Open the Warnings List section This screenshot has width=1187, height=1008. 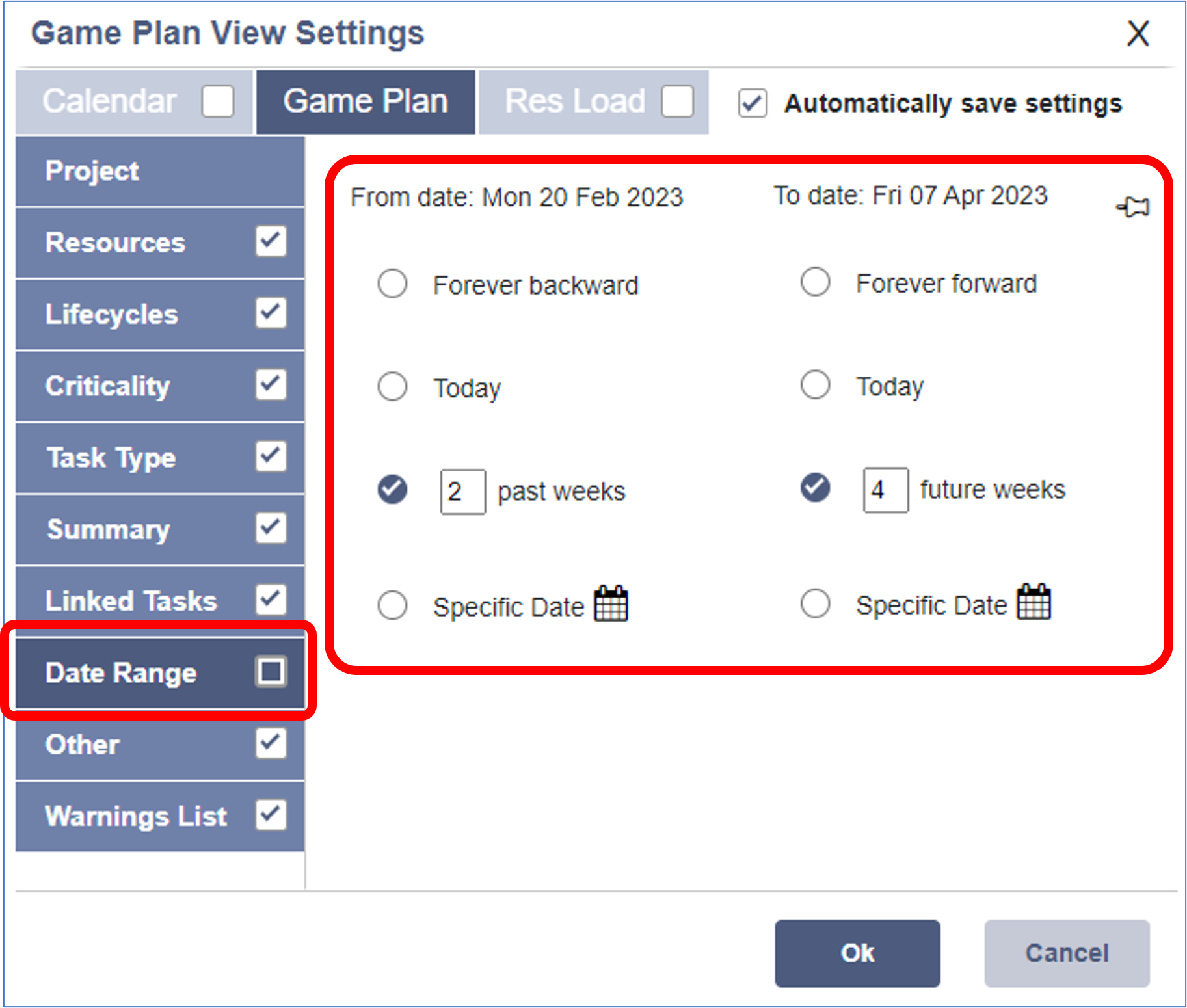136,816
